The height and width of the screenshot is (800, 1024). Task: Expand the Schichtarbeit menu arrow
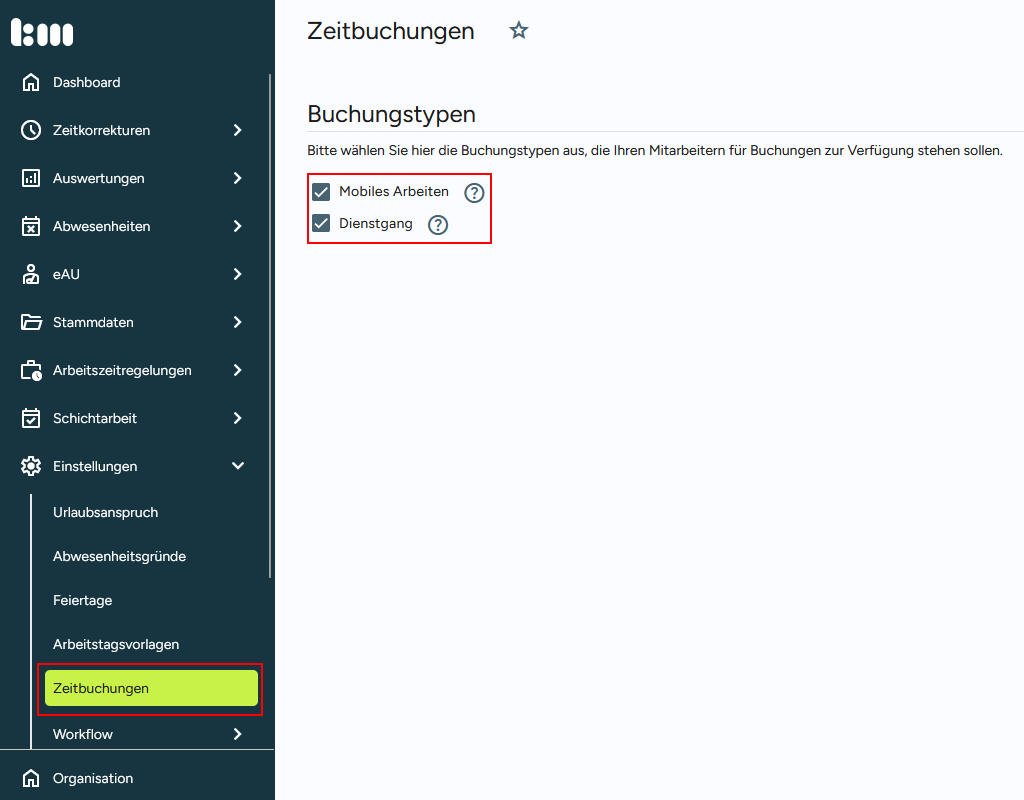click(x=238, y=418)
